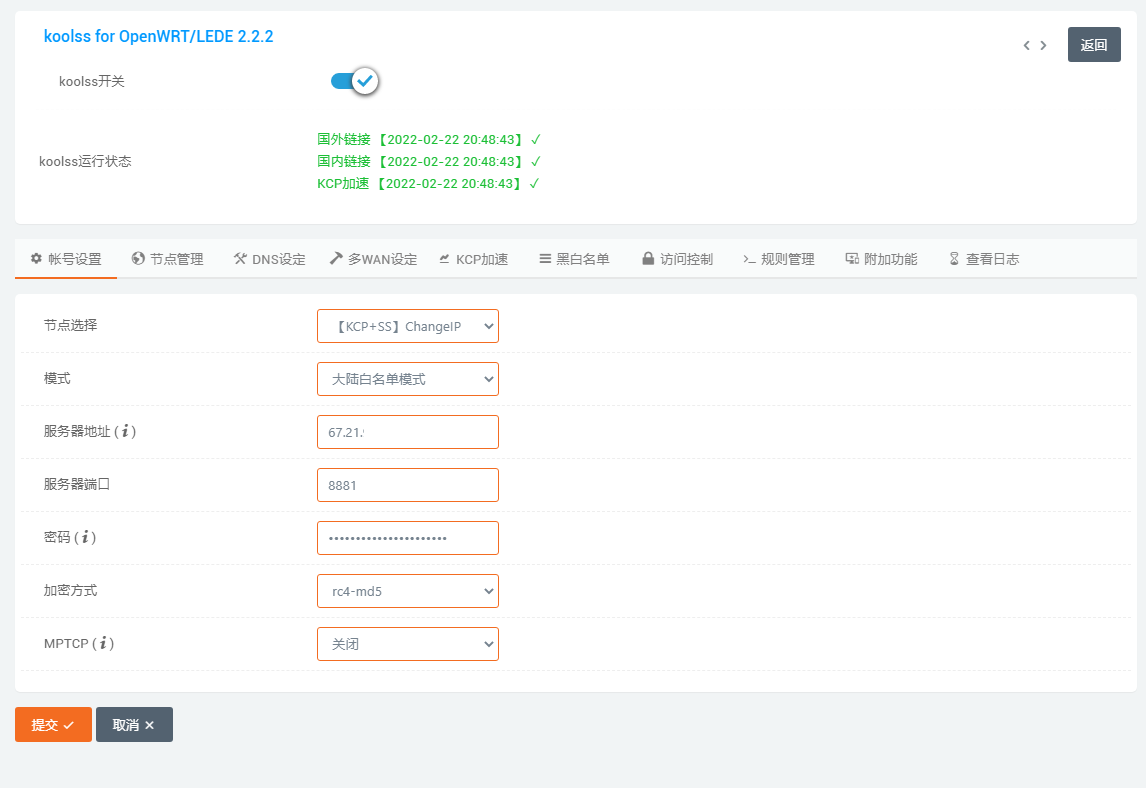Click the 提交 submit button
This screenshot has height=788, width=1146.
click(53, 724)
